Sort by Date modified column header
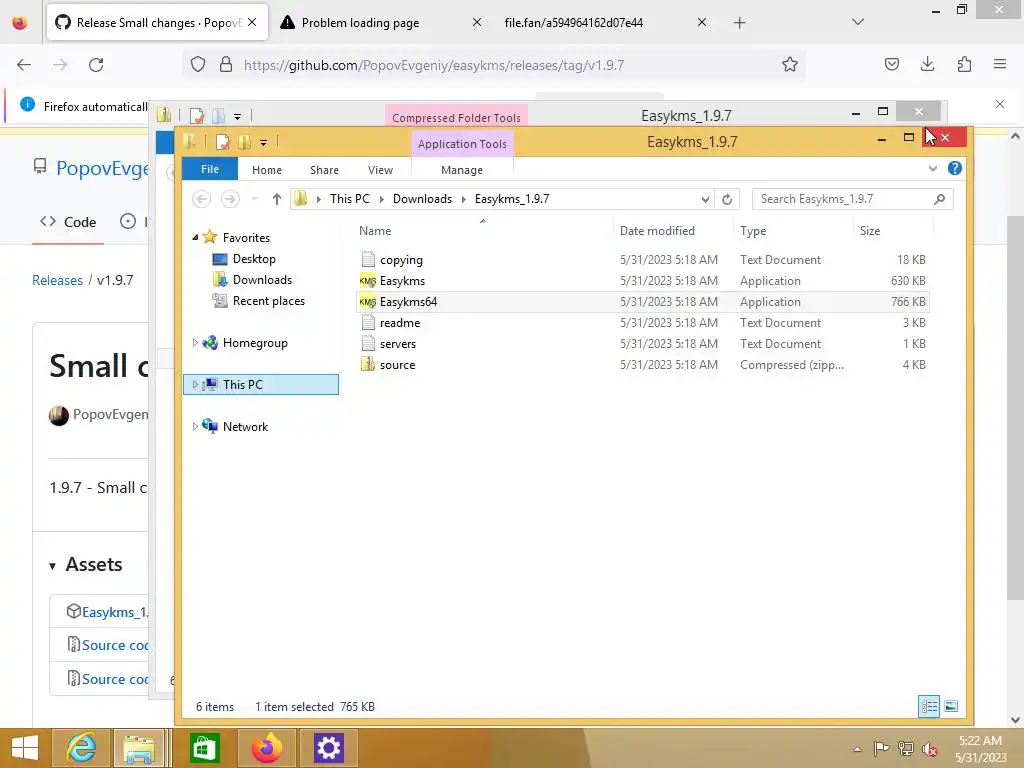Screen dimensions: 1024x768 point(657,231)
